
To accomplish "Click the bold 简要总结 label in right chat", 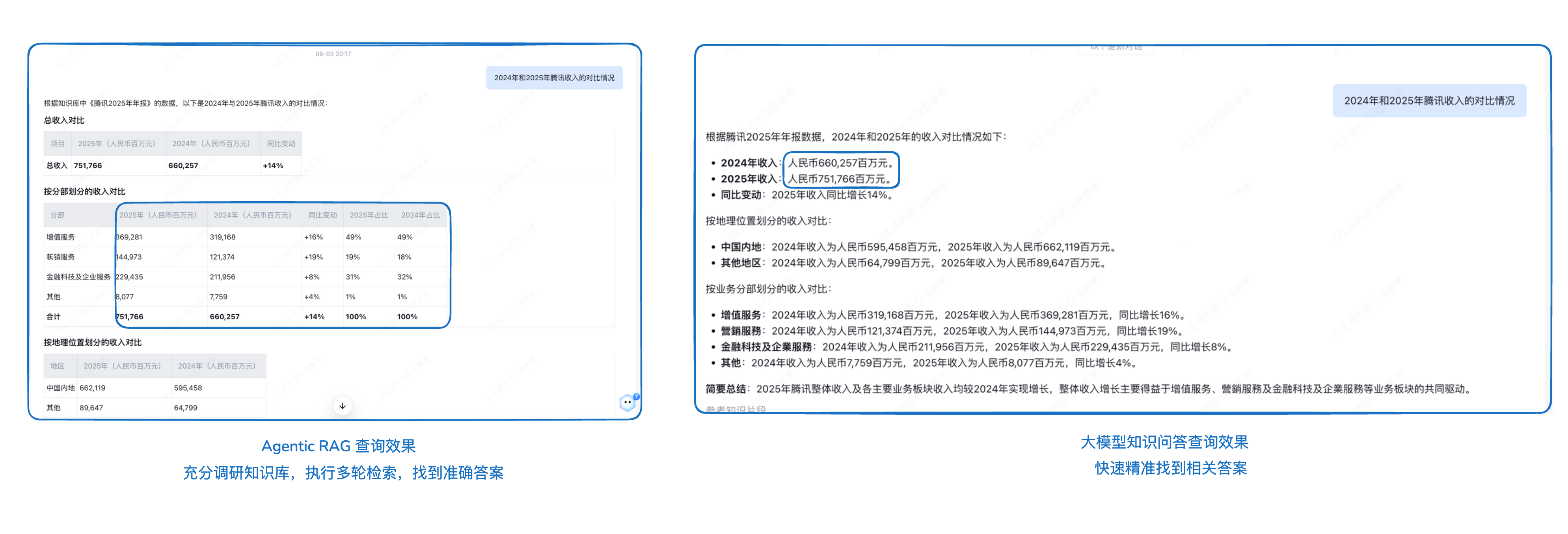I will point(726,389).
